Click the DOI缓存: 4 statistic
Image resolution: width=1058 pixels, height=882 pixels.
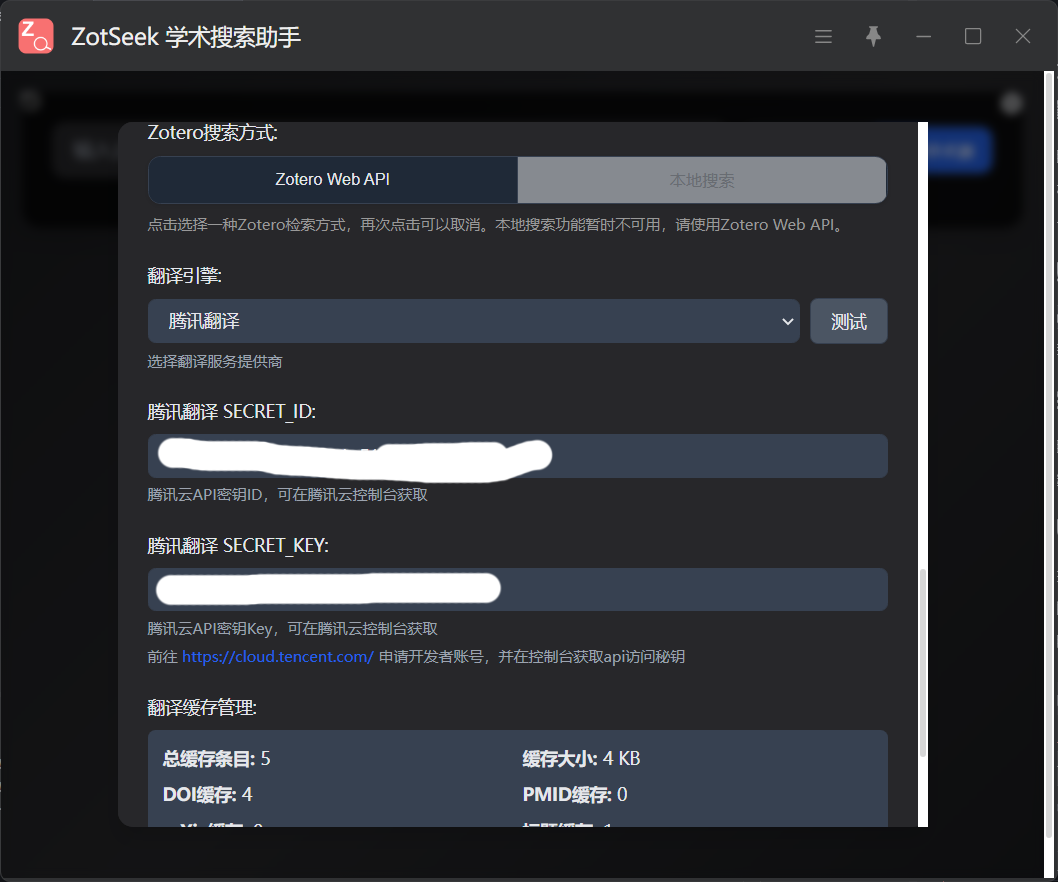point(208,794)
